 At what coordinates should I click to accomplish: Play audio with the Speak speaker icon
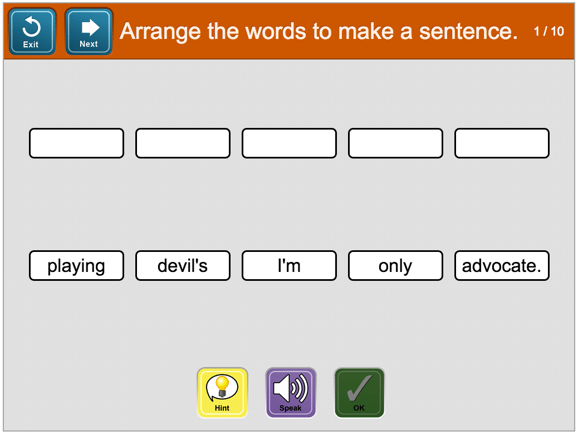(291, 393)
